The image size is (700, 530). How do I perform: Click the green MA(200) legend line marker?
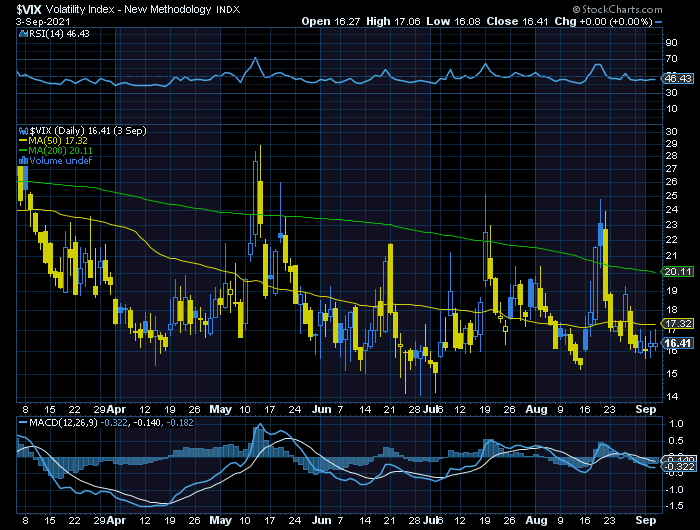pyautogui.click(x=22, y=150)
